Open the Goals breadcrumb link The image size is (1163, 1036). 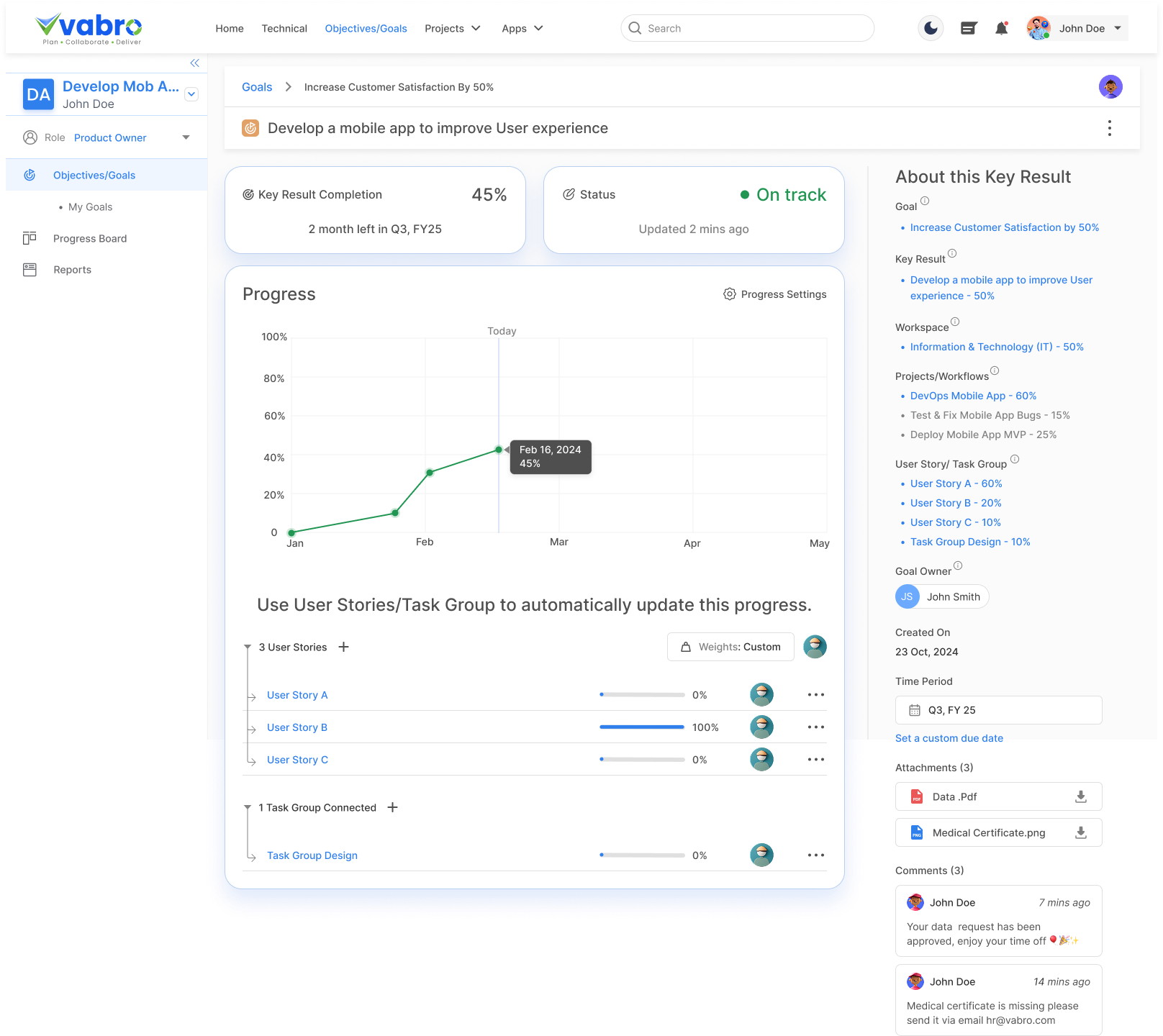[257, 86]
